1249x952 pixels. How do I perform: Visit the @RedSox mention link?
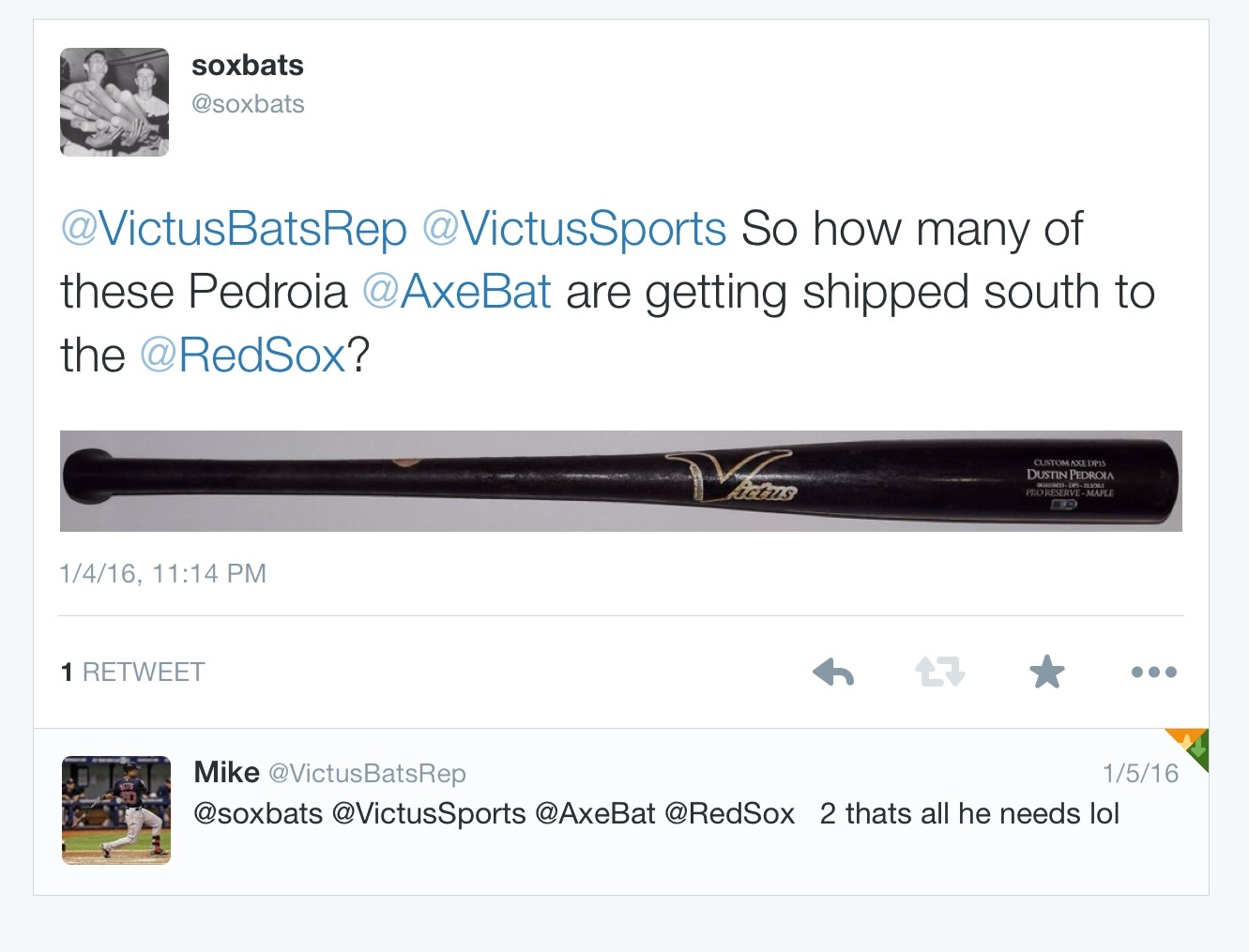click(243, 355)
